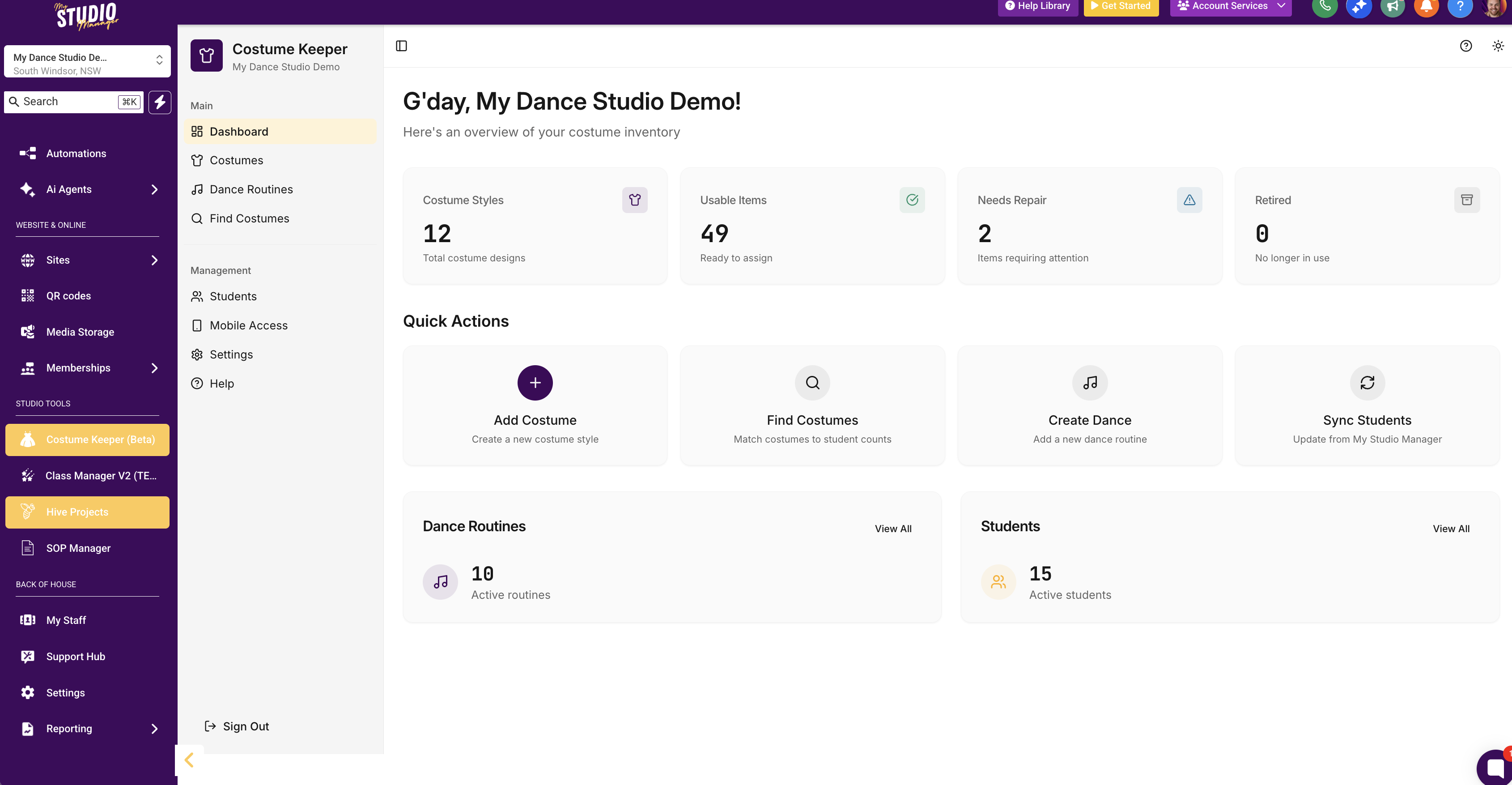
Task: Click the plus icon for Add Costume
Action: tap(535, 383)
